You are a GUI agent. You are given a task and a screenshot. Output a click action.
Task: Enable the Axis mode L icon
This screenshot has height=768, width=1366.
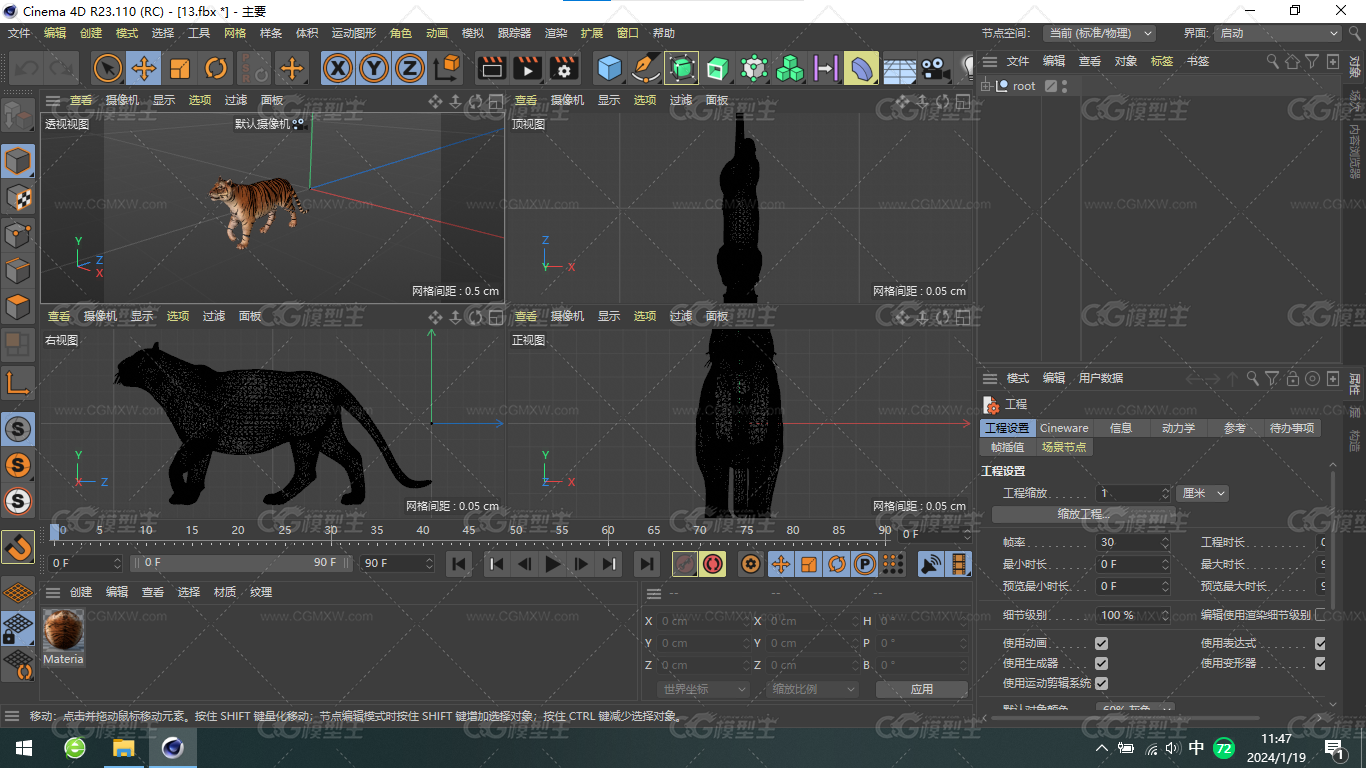[x=18, y=382]
